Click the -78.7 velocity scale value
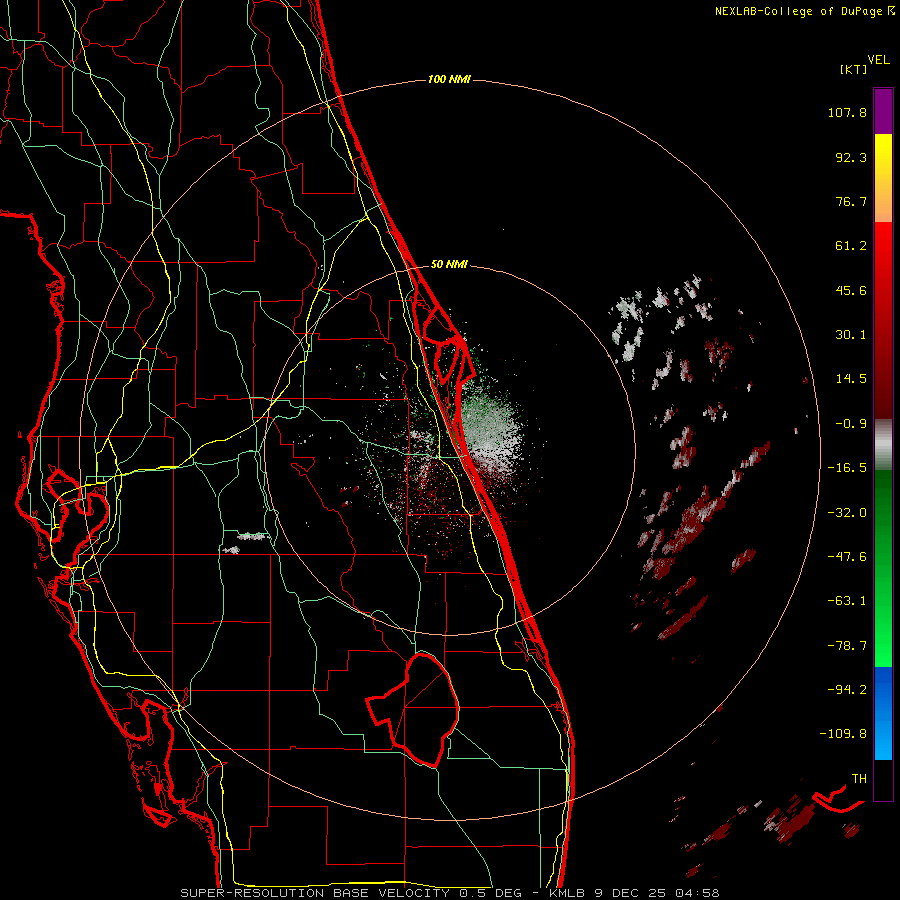This screenshot has width=900, height=900. (847, 646)
